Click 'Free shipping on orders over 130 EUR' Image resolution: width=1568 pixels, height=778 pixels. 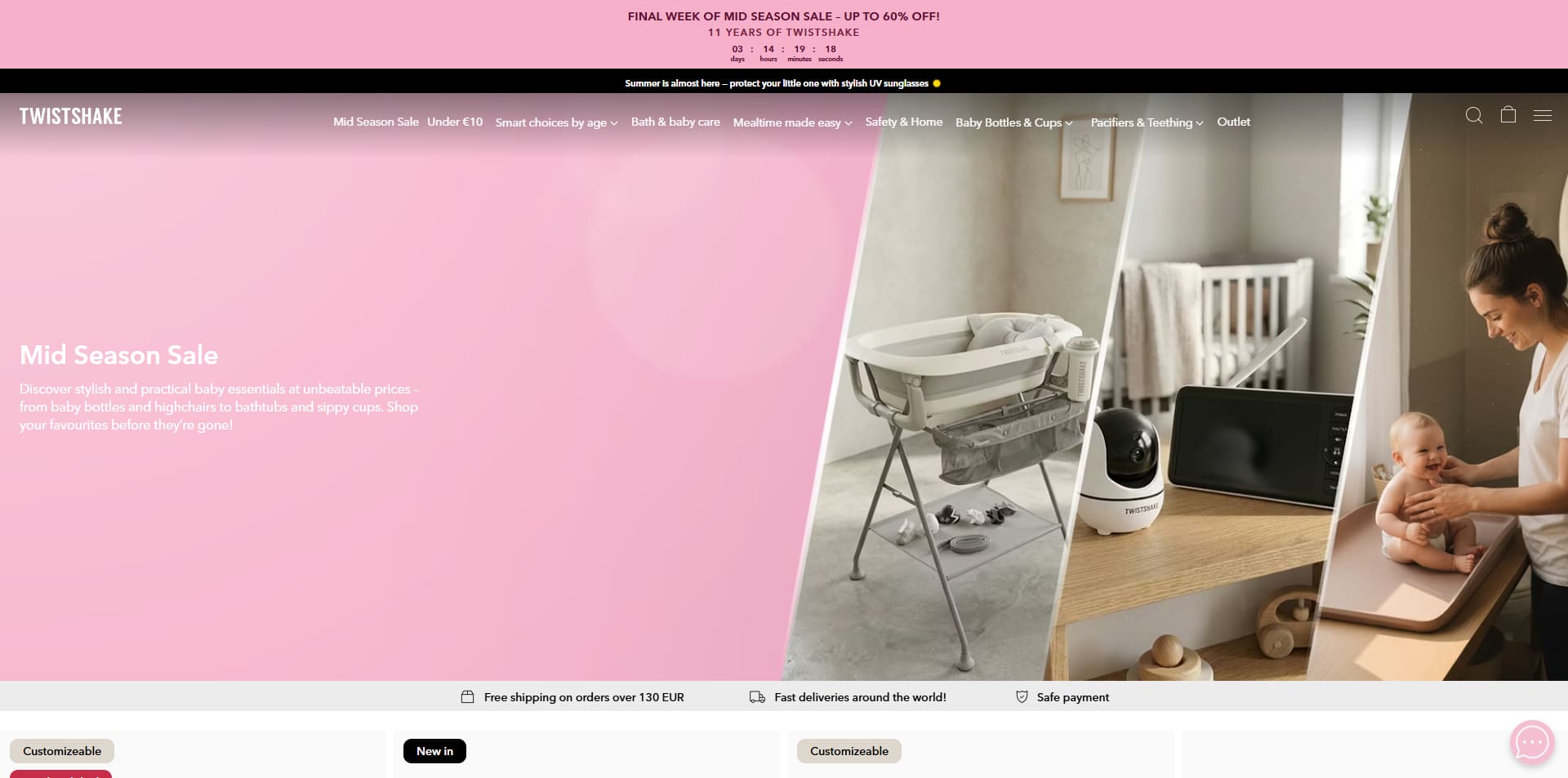click(x=584, y=697)
